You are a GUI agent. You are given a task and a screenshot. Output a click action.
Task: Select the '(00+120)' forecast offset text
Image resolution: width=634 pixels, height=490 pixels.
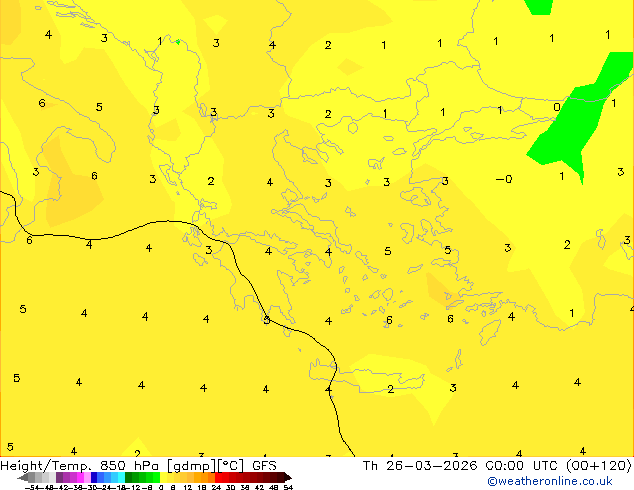point(598,466)
